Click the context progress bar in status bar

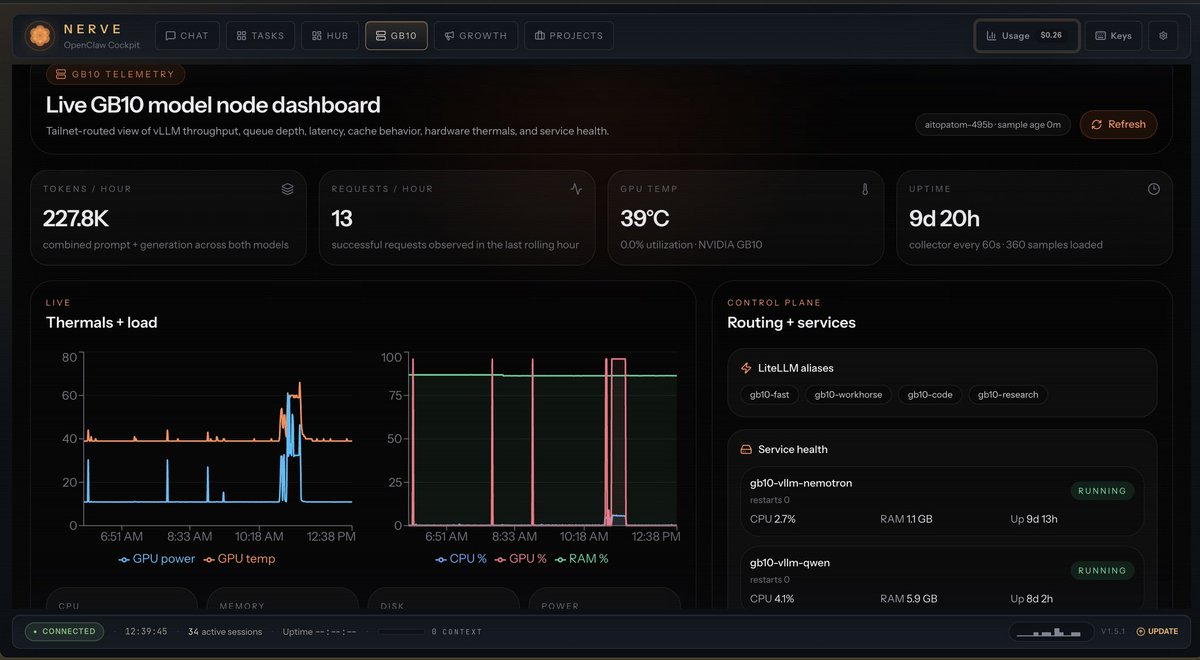click(400, 631)
